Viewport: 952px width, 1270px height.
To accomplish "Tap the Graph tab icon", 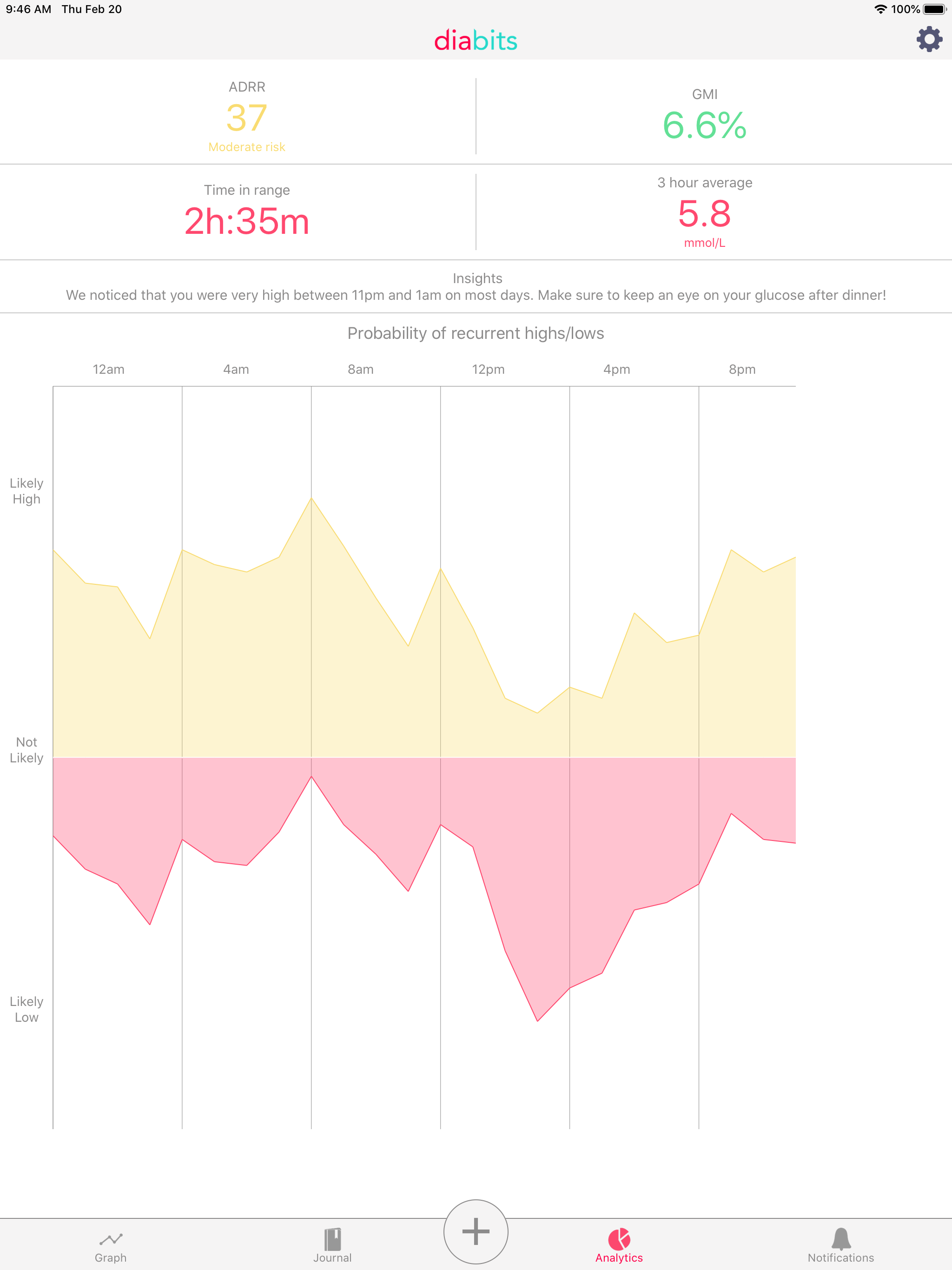I will point(110,1238).
